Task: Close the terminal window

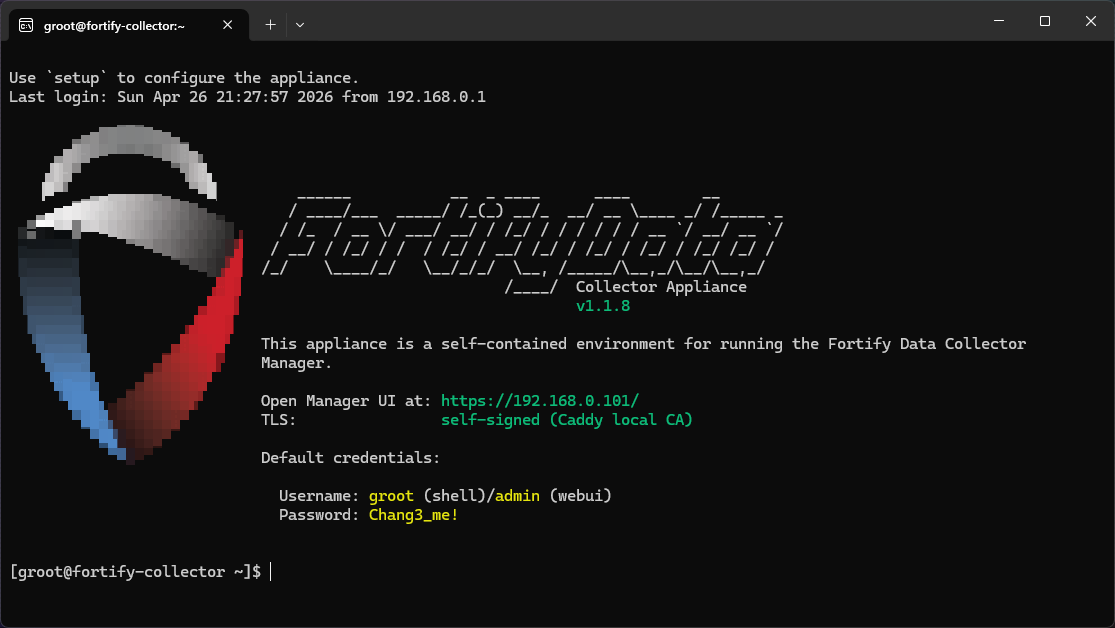Action: (x=1091, y=21)
